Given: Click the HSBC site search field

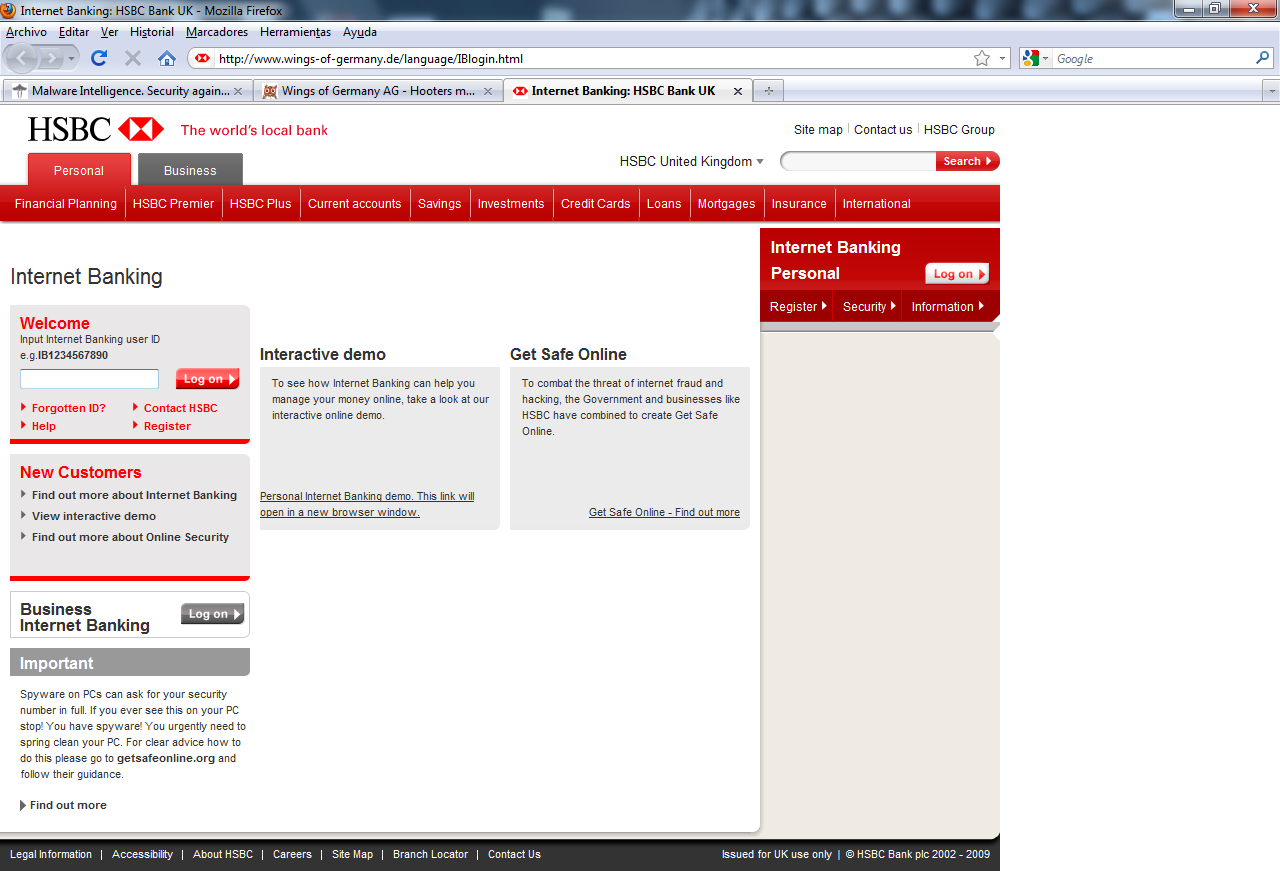Looking at the screenshot, I should pyautogui.click(x=859, y=161).
